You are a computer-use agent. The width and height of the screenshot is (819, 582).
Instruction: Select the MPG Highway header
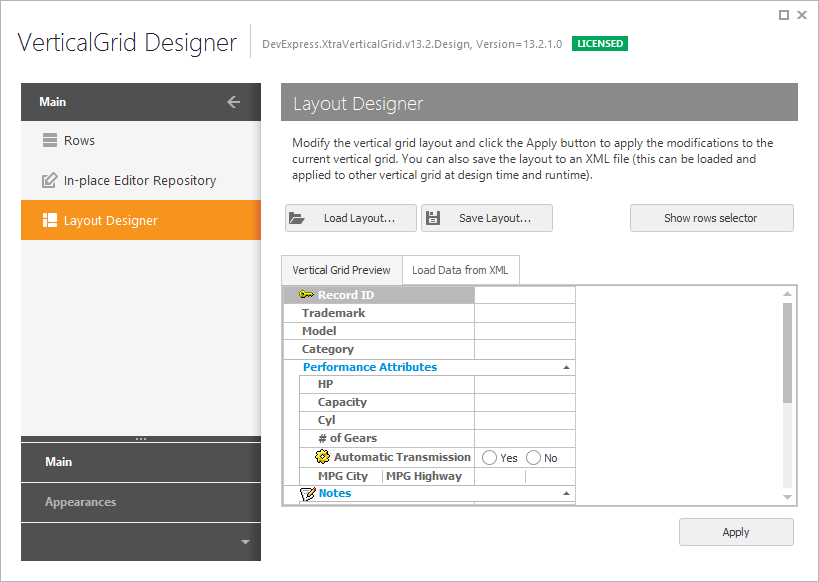pyautogui.click(x=428, y=476)
